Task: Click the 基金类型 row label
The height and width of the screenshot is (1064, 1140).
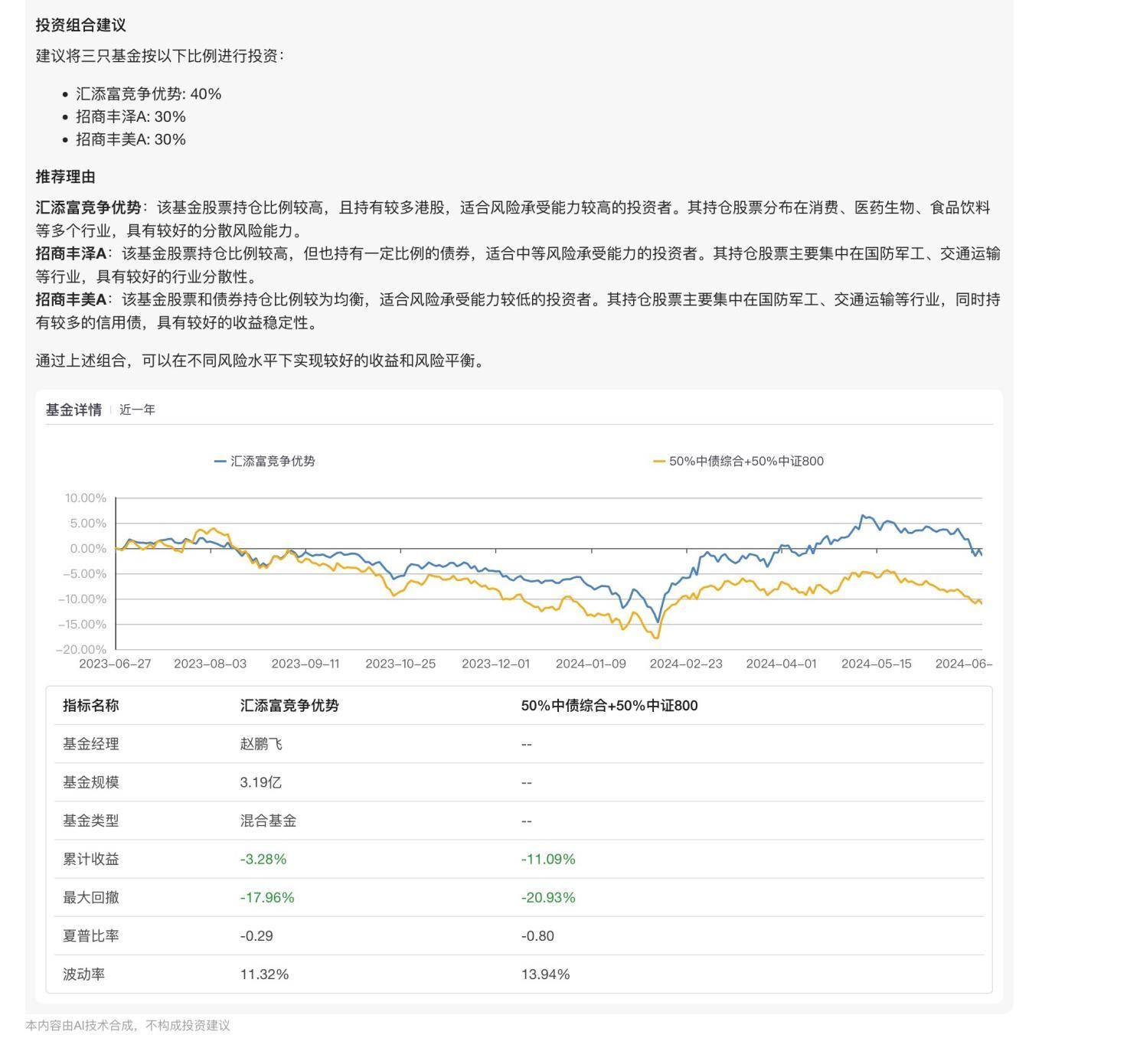Action: point(91,821)
